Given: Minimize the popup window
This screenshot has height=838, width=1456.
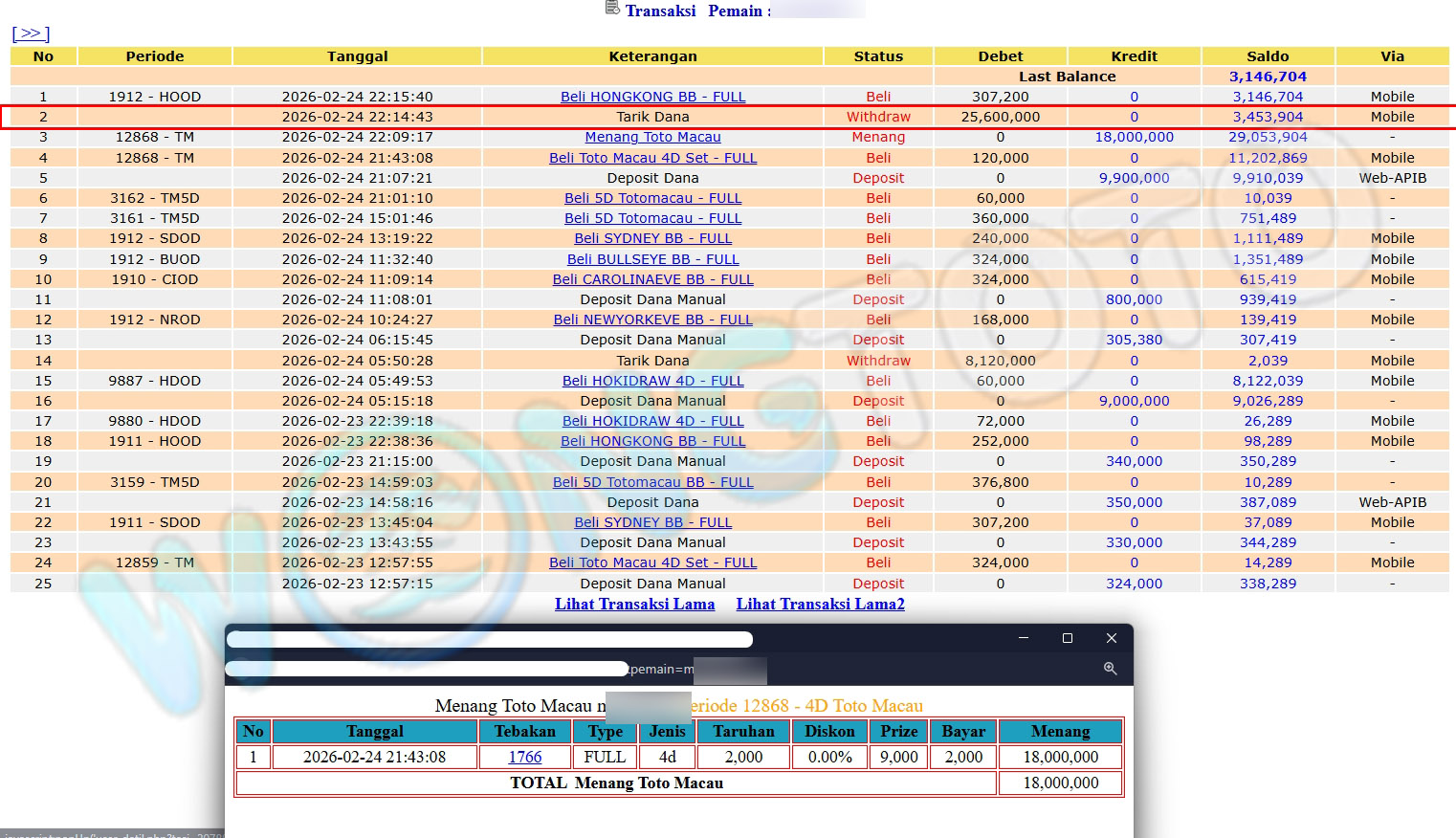Looking at the screenshot, I should [x=1024, y=638].
